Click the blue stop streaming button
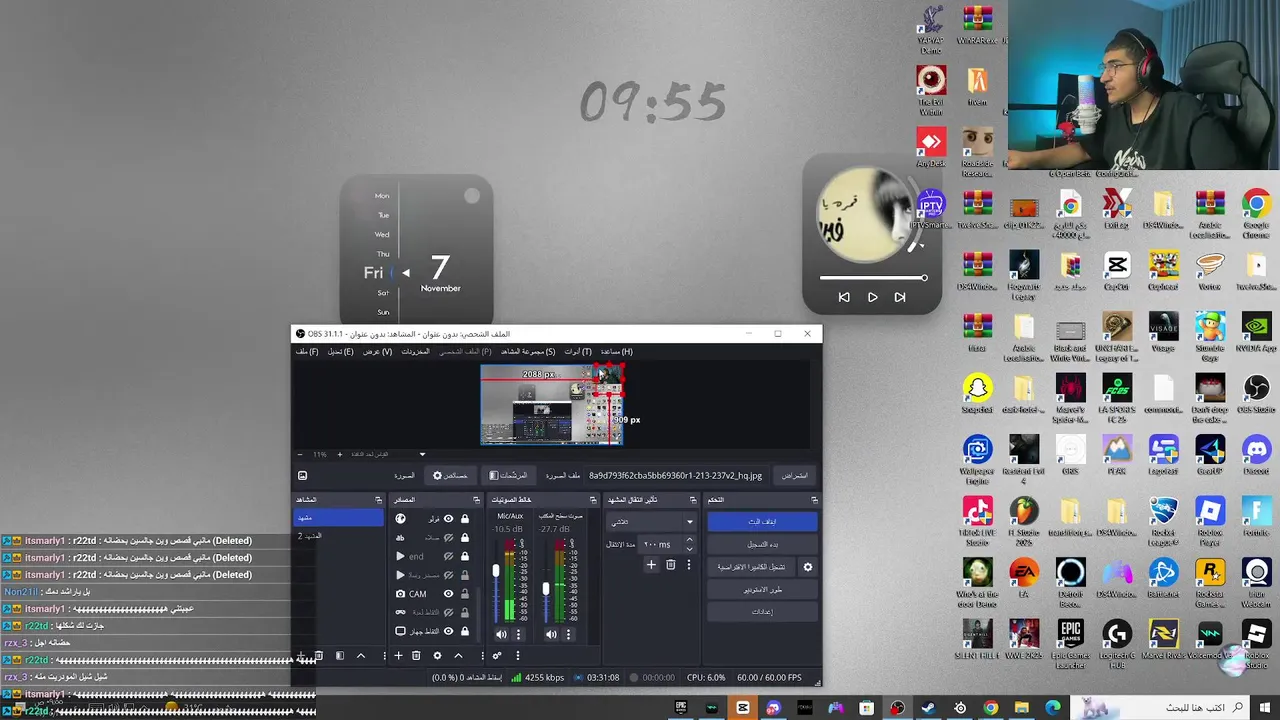The height and width of the screenshot is (720, 1280). click(762, 522)
